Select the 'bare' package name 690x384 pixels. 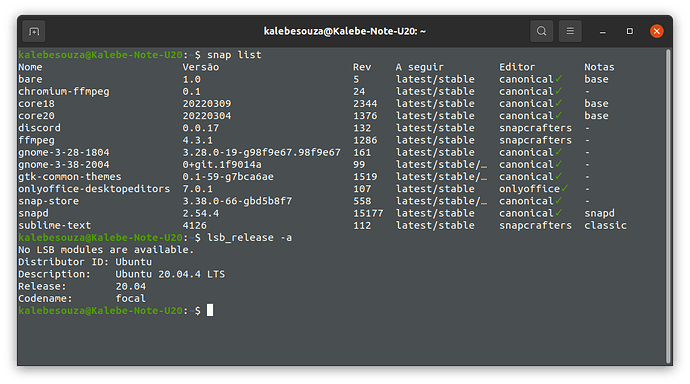point(30,79)
